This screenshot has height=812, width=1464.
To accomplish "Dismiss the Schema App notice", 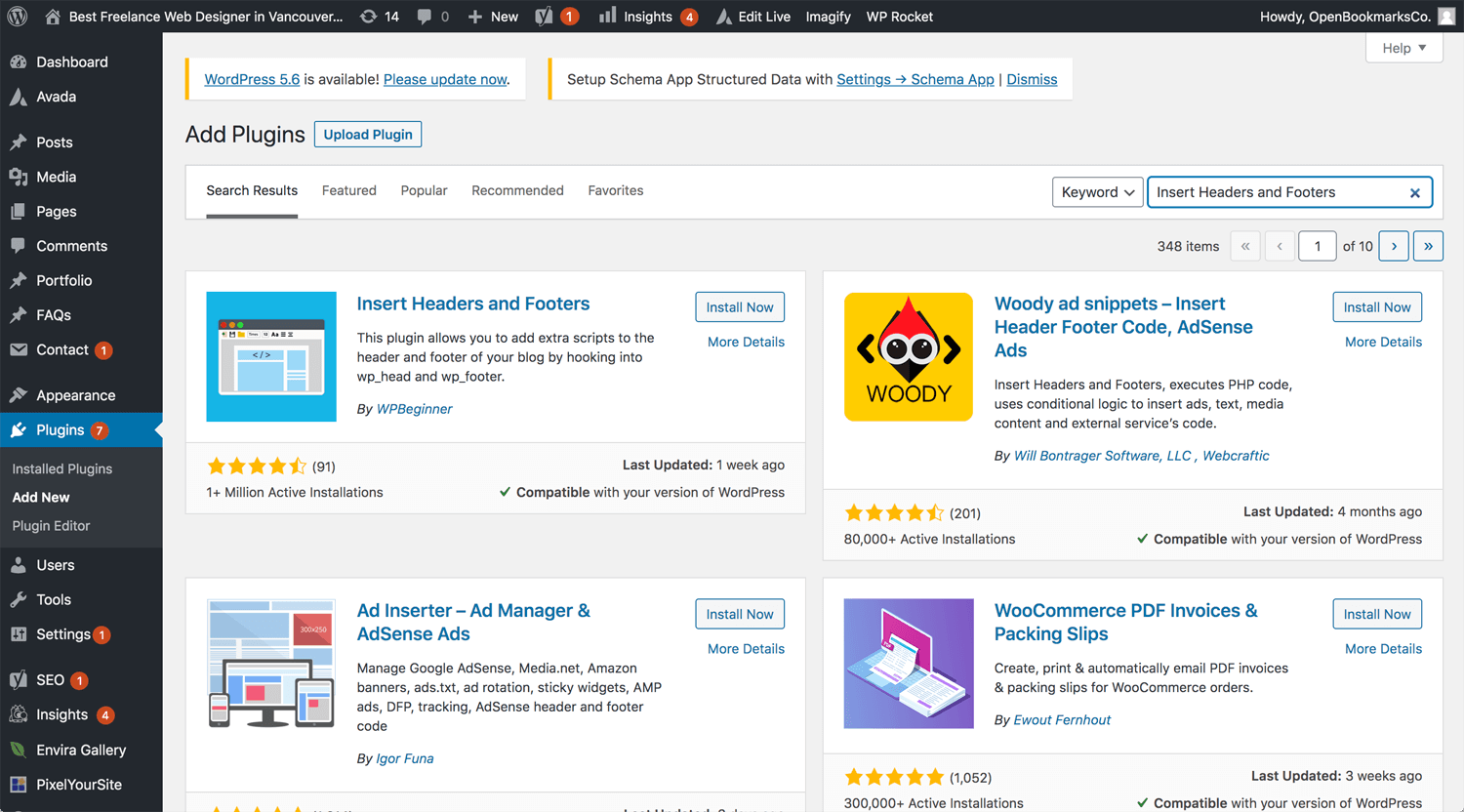I will point(1032,79).
